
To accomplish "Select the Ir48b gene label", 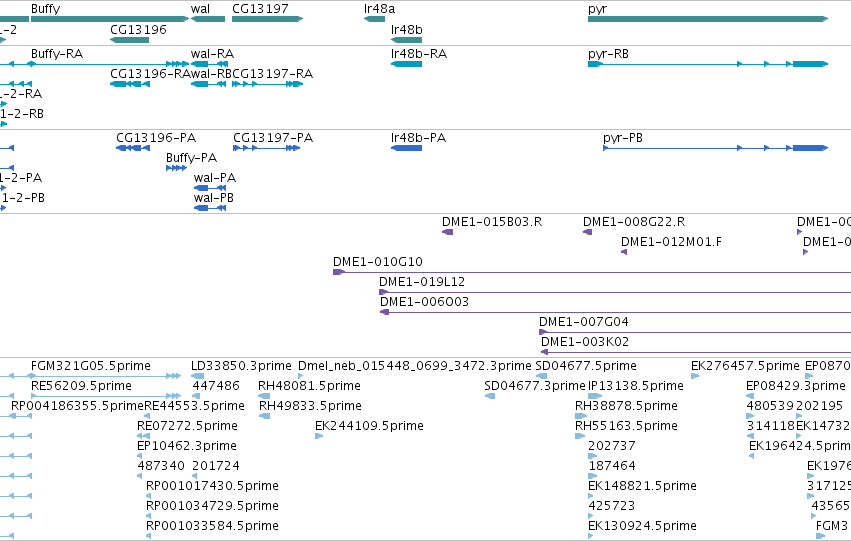I will [x=407, y=29].
